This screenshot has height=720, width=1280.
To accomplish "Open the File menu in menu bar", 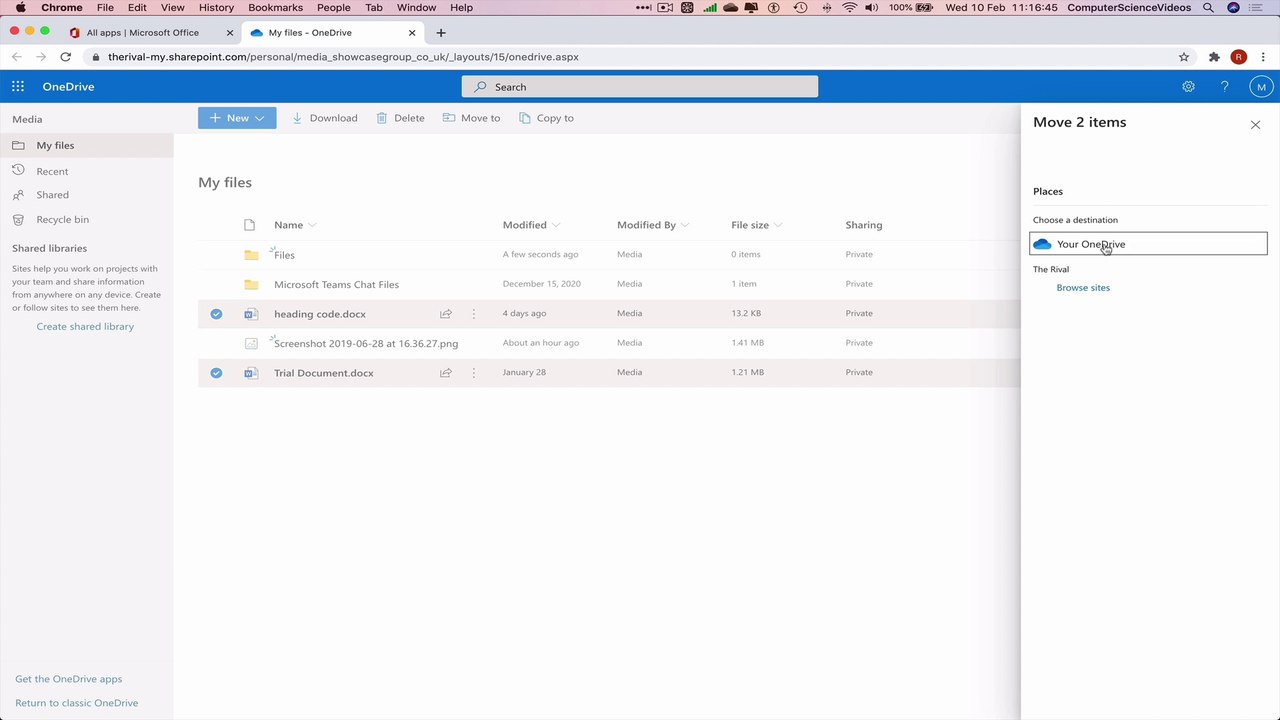I will tap(105, 8).
